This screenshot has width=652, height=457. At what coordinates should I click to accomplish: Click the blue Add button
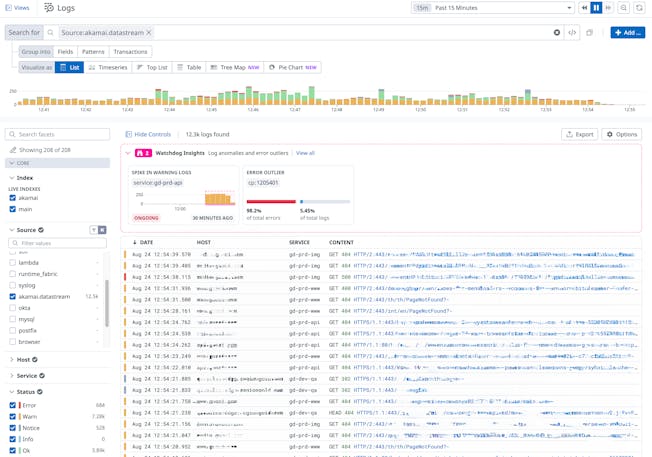[627, 32]
